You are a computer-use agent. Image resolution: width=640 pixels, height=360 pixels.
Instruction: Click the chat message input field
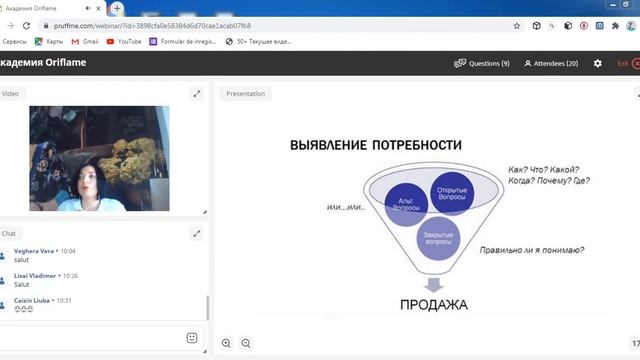click(x=92, y=338)
